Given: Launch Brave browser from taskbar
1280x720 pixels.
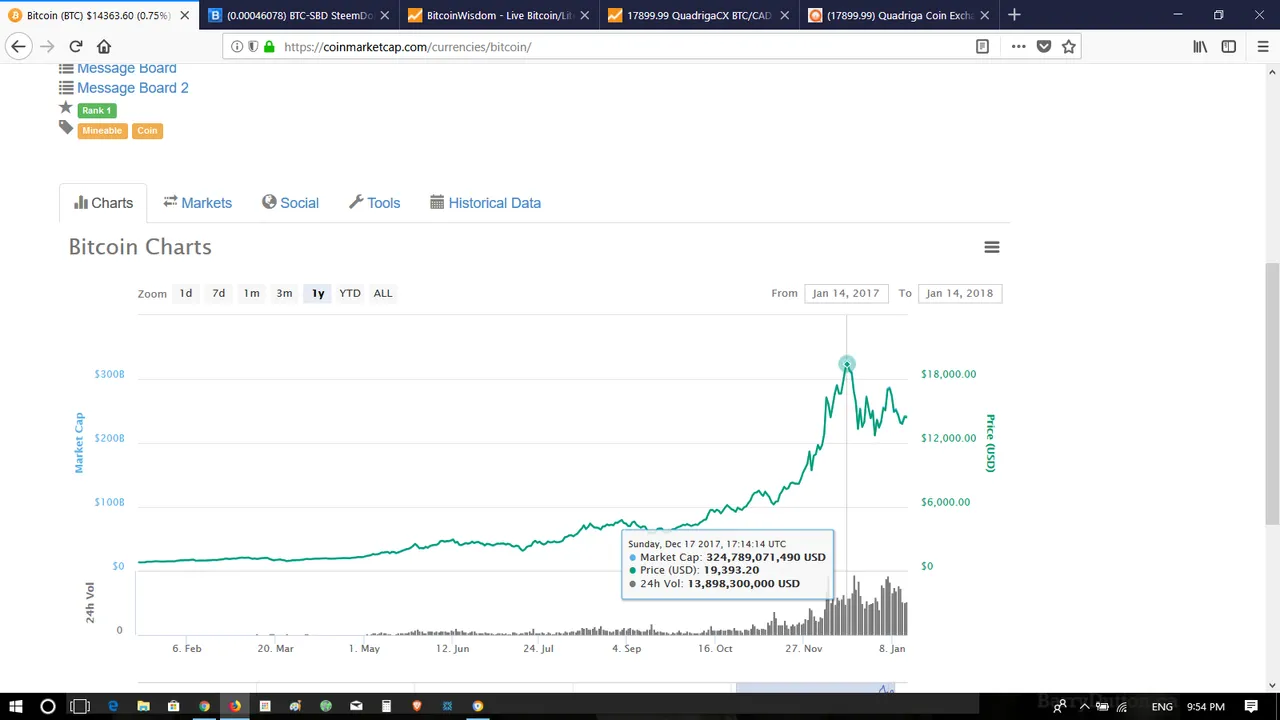Looking at the screenshot, I should pyautogui.click(x=417, y=706).
